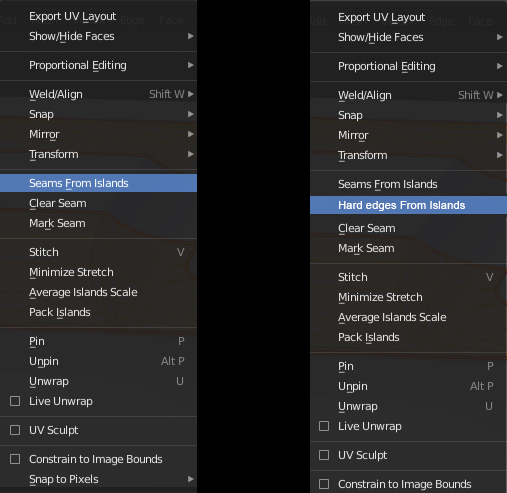Screen dimensions: 507x493
Task: Click Export UV Layout in left menu
Action: [98, 16]
